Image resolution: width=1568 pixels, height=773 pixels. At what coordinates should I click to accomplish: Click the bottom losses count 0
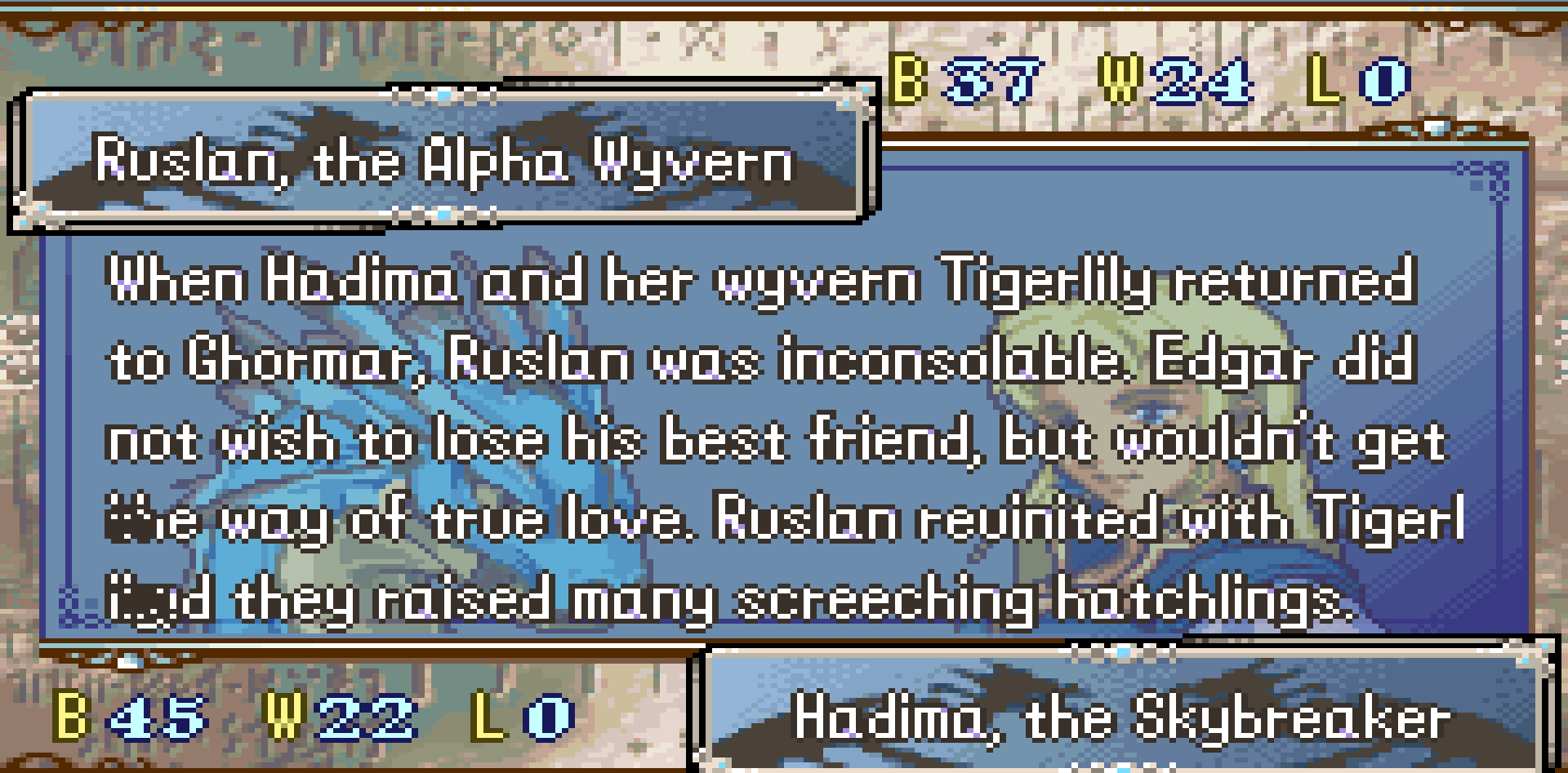(x=550, y=717)
